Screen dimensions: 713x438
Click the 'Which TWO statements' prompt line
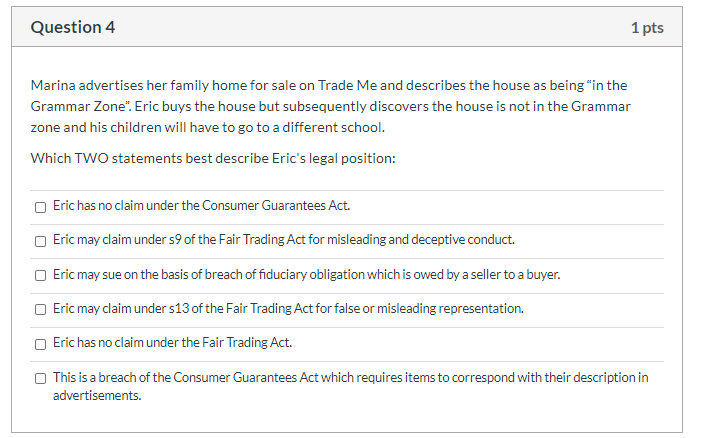point(213,158)
